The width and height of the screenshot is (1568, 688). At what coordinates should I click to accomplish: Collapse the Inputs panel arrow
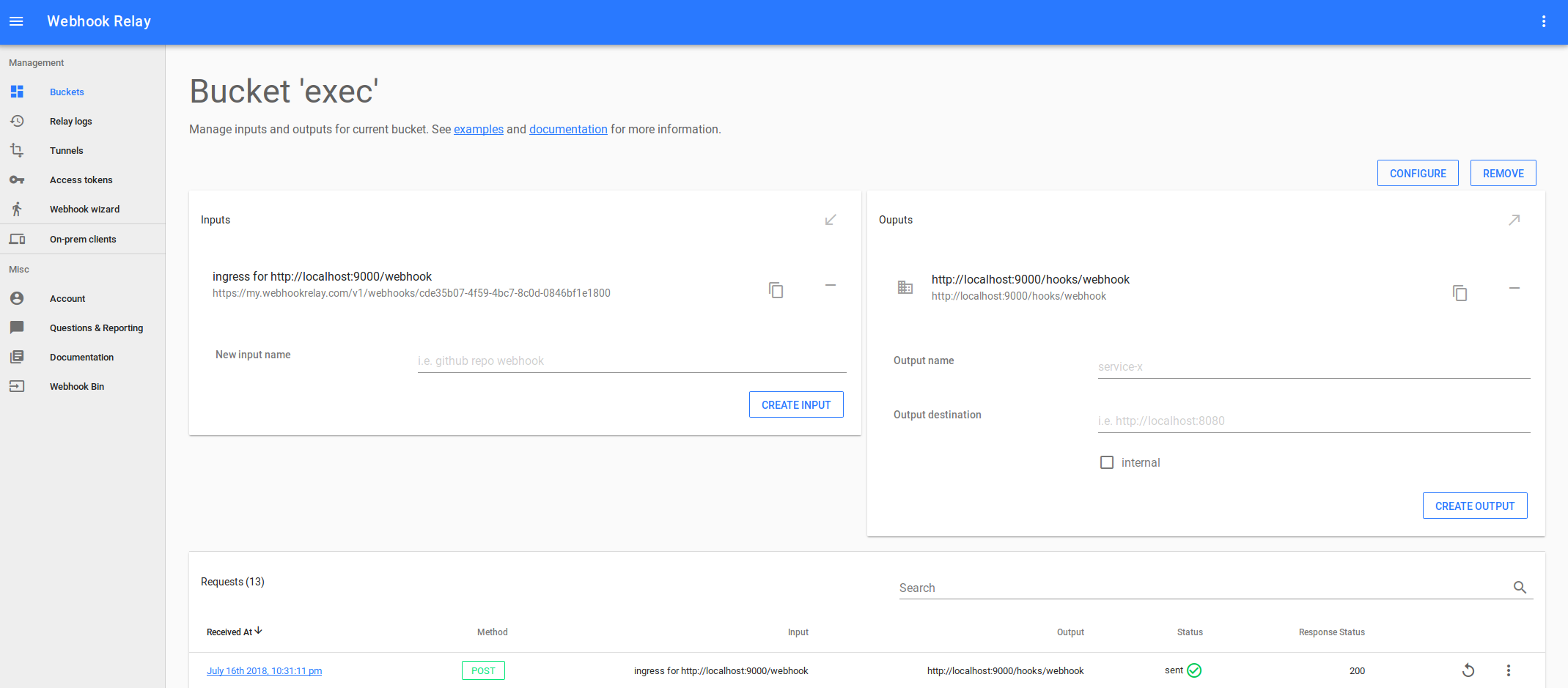tap(830, 220)
